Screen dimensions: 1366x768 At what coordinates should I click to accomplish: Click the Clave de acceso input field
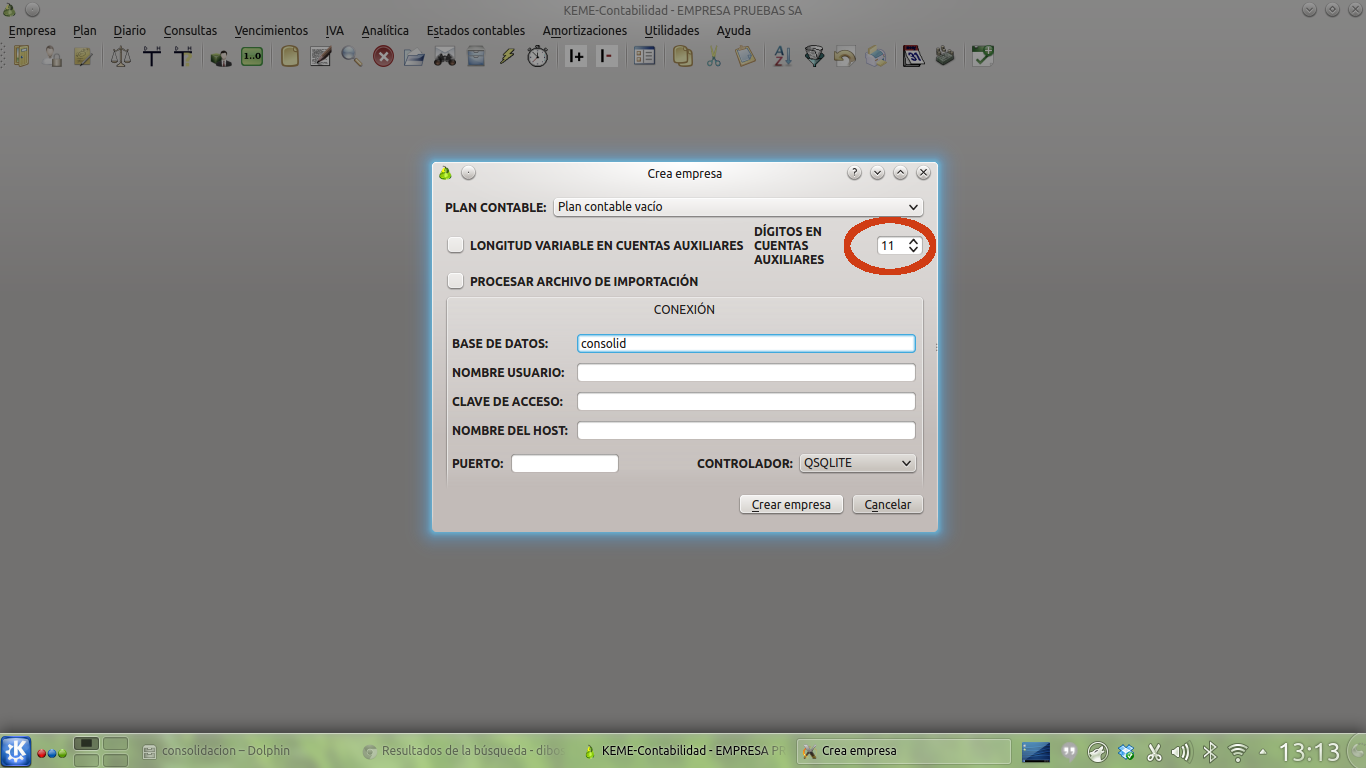746,401
